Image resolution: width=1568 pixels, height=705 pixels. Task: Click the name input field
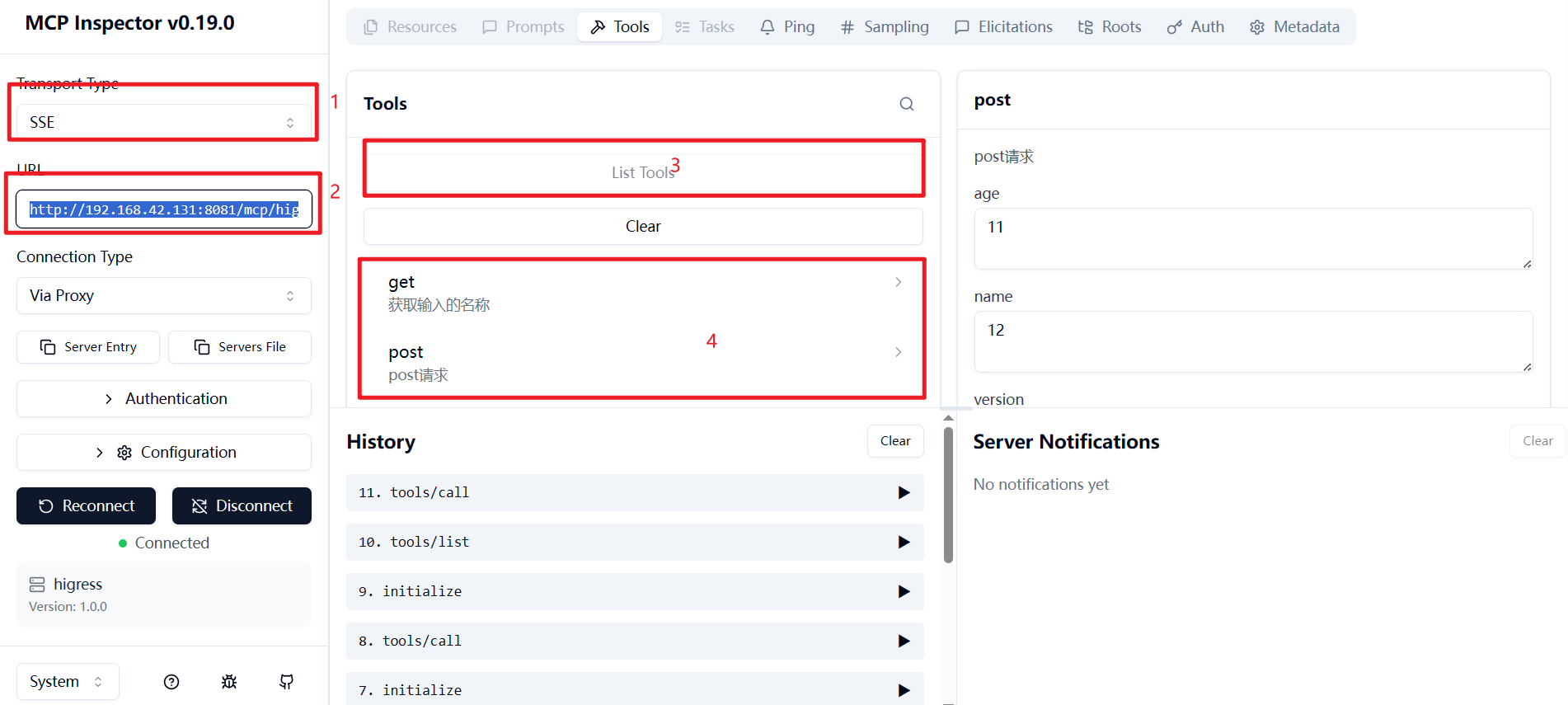[x=1253, y=341]
